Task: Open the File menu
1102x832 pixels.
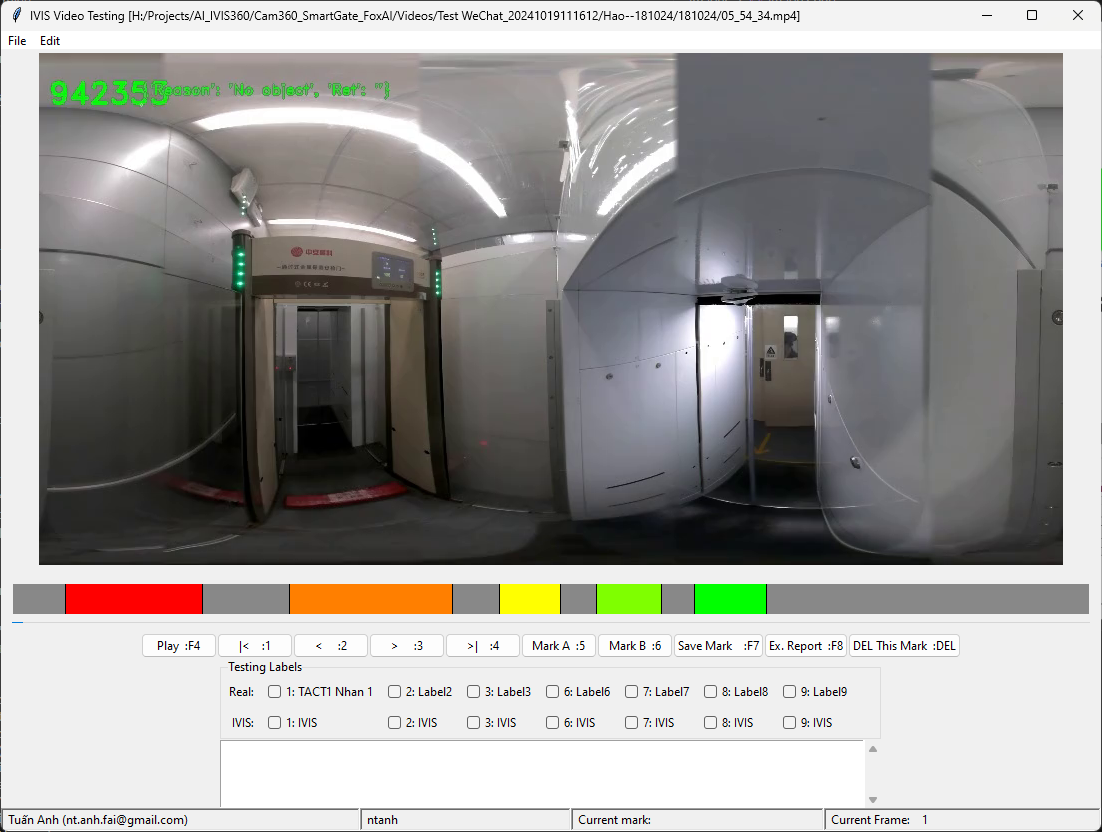Action: click(x=17, y=41)
